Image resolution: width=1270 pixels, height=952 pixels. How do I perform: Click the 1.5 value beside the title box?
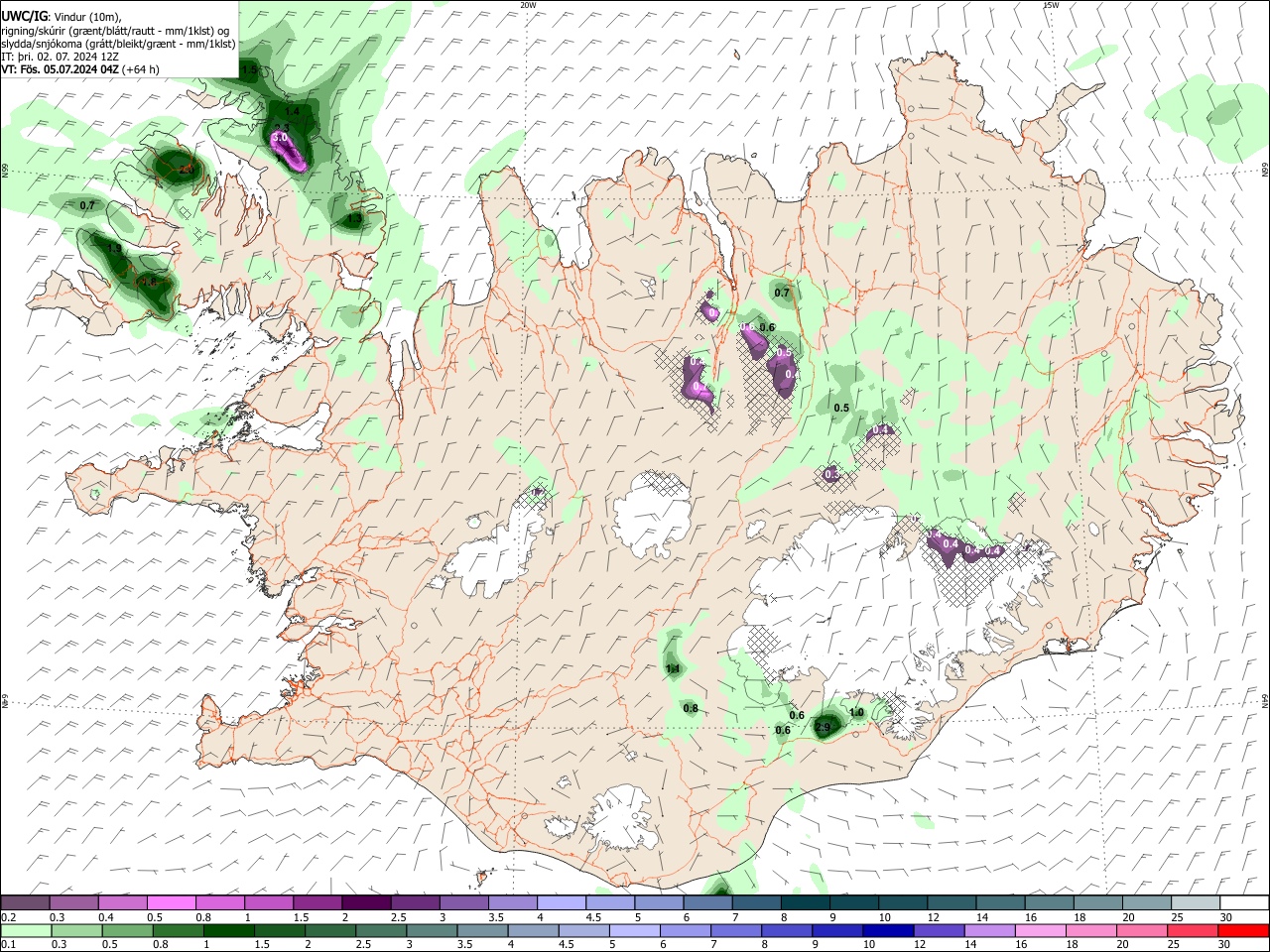click(x=249, y=70)
